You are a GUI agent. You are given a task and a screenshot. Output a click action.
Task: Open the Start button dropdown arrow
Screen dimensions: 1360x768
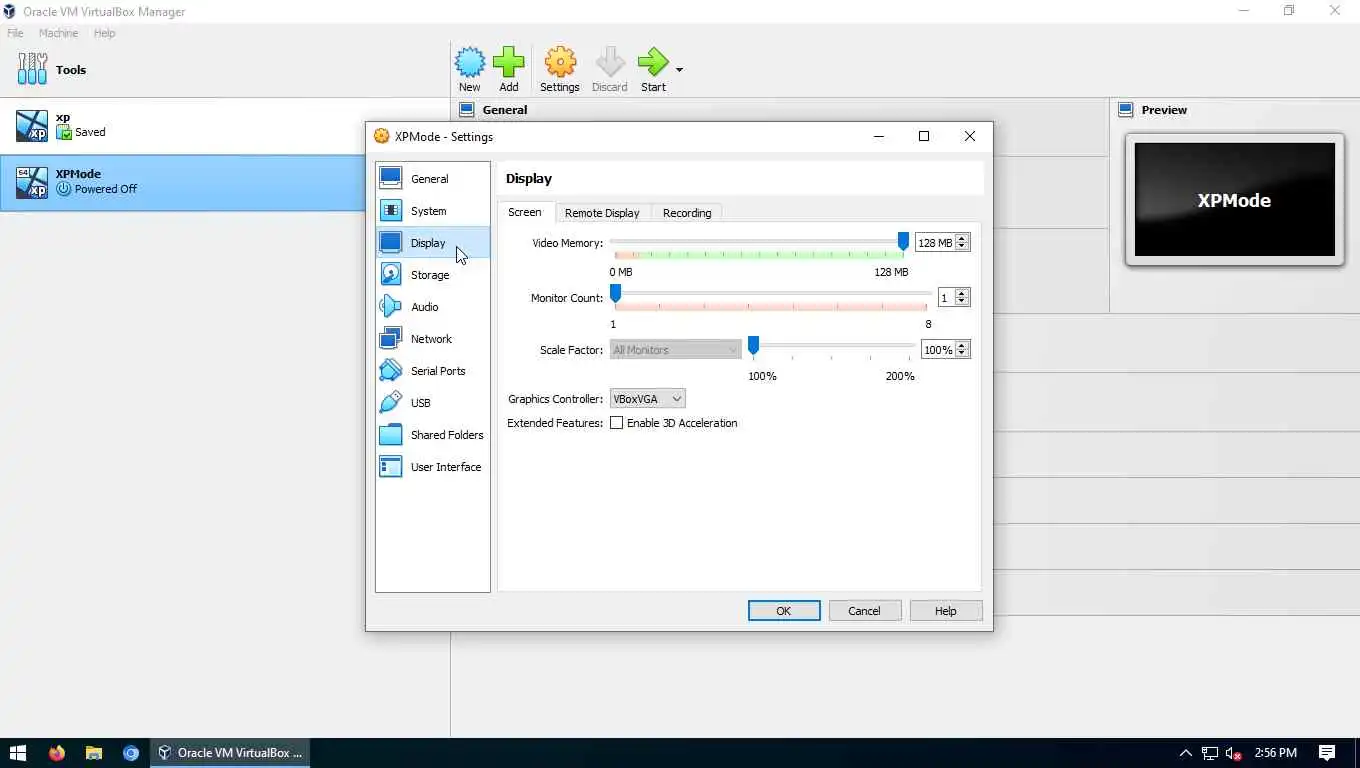pos(680,70)
